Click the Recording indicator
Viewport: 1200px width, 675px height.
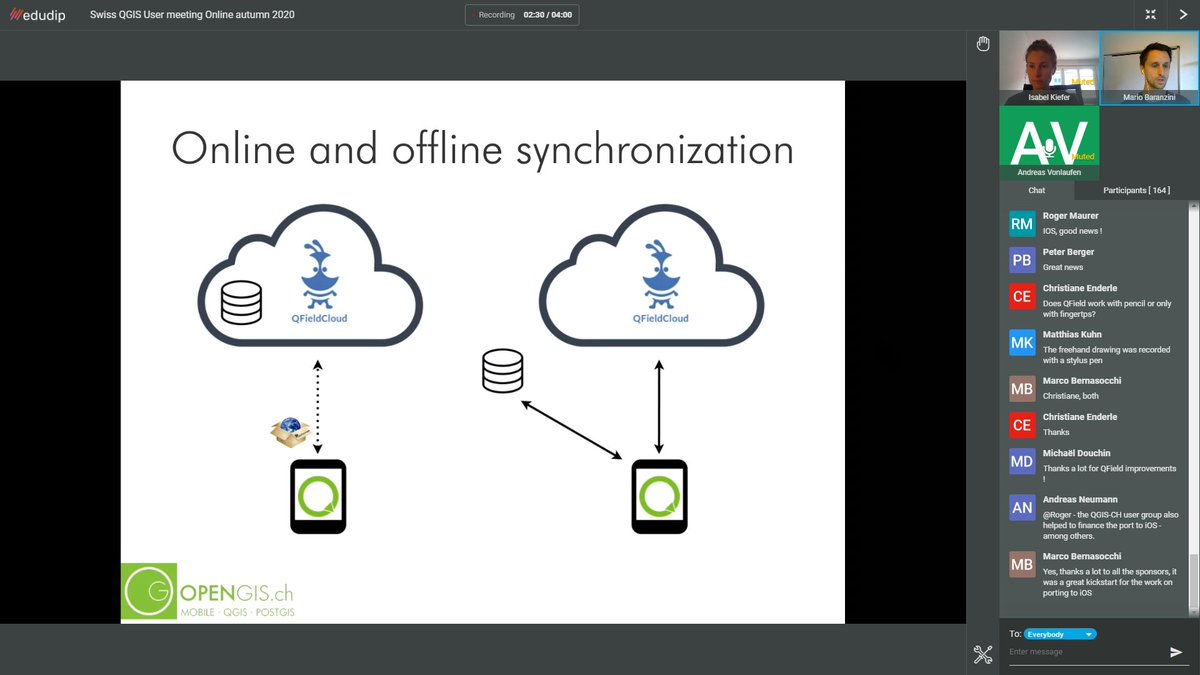[x=522, y=15]
